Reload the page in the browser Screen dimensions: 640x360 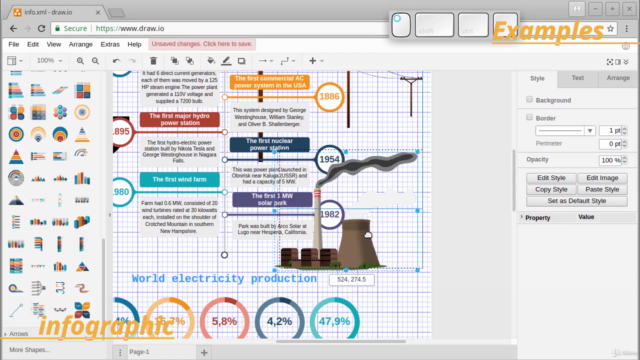41,29
